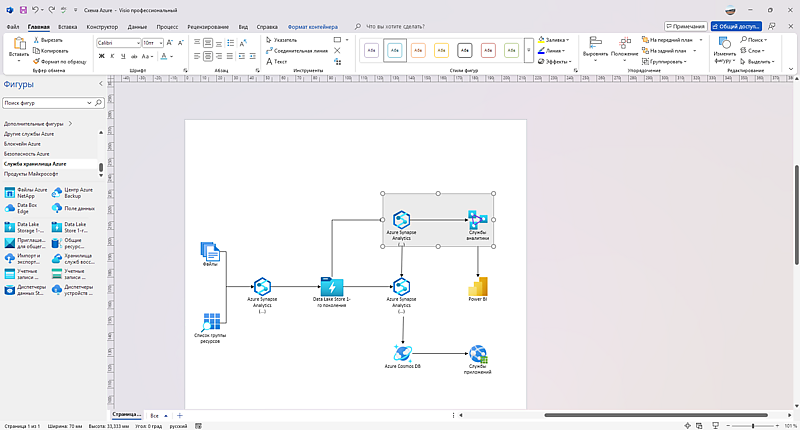The image size is (800, 430).
Task: Expand Дополнительные фигуры menu
Action: 70,123
